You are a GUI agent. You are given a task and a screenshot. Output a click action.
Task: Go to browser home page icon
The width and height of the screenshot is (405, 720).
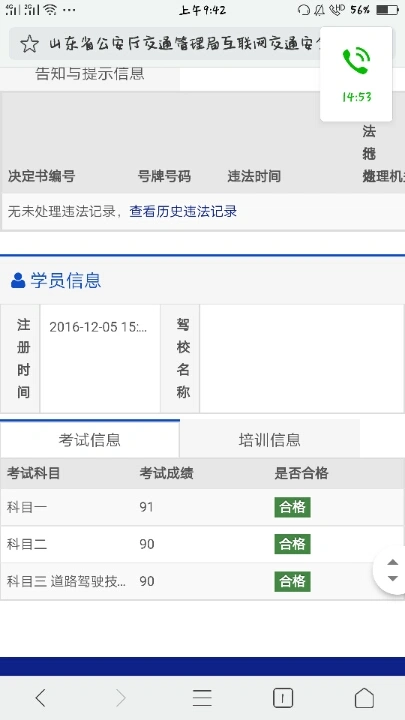click(x=364, y=698)
